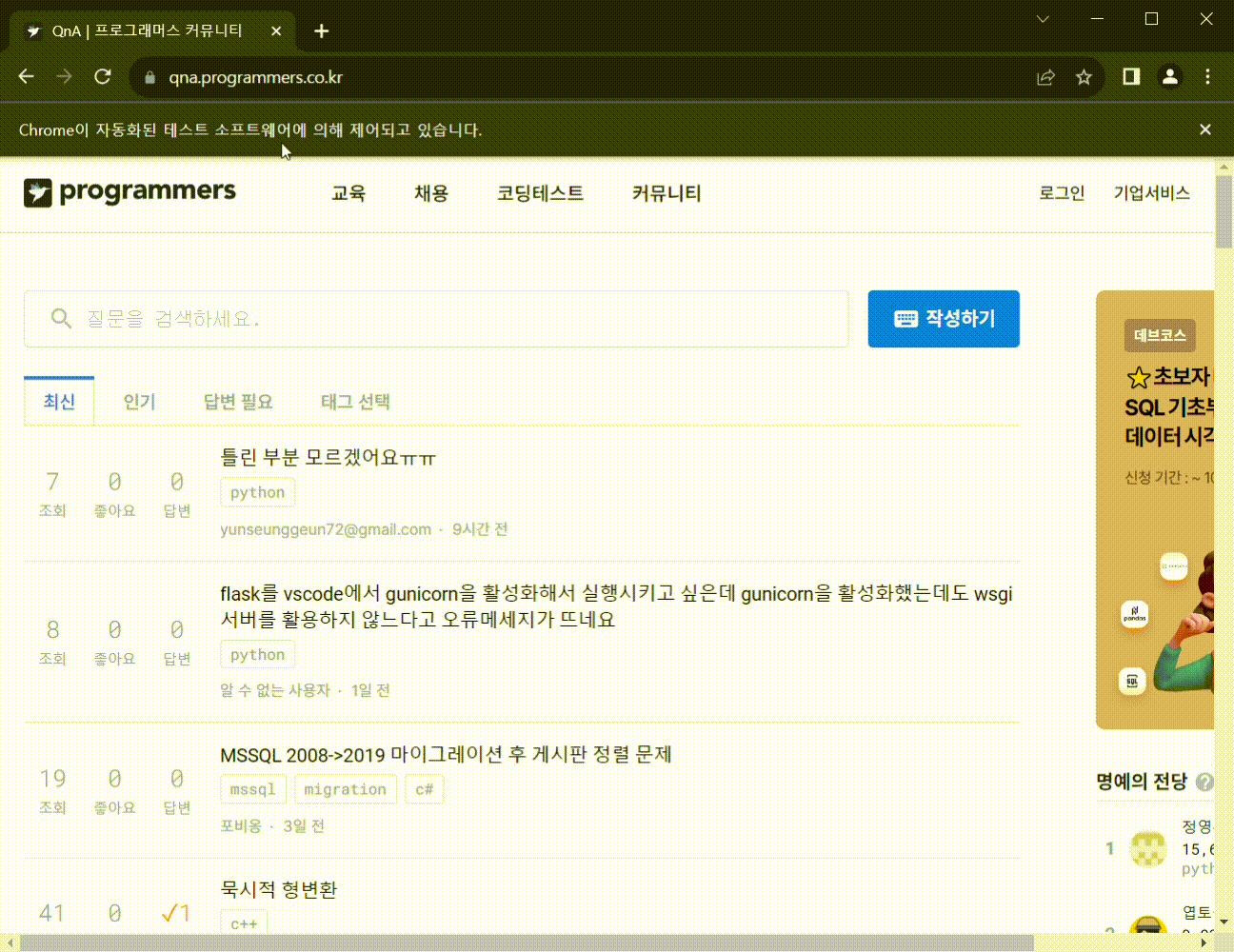
Task: Click the c++ tag
Action: (244, 923)
